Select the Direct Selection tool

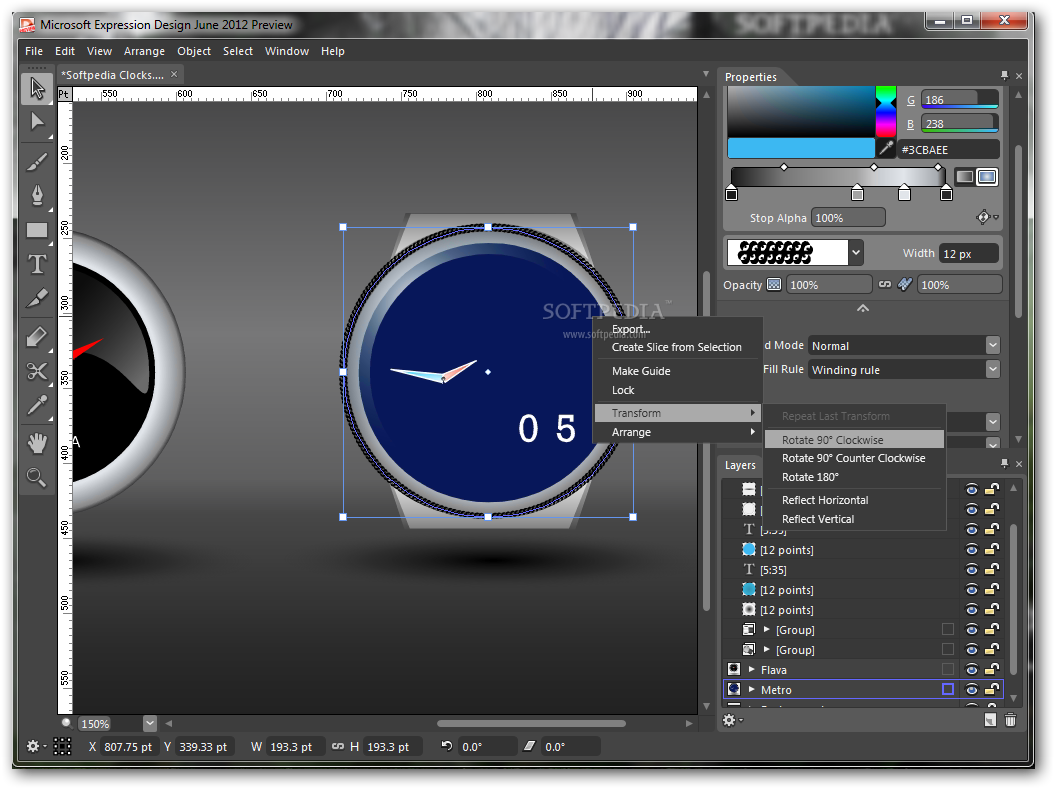(37, 122)
